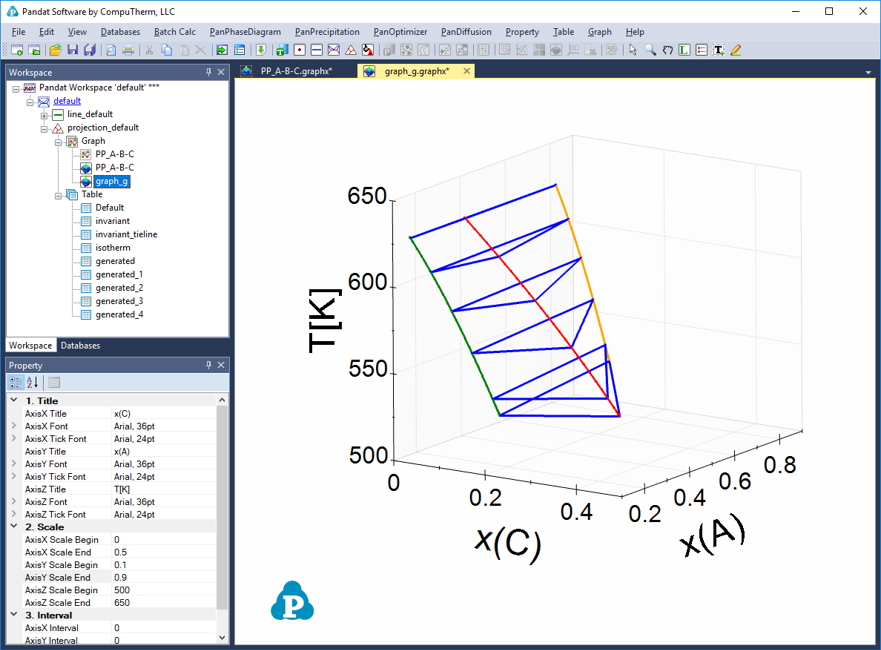Toggle pin on Workspace panel
The image size is (881, 650).
click(209, 72)
